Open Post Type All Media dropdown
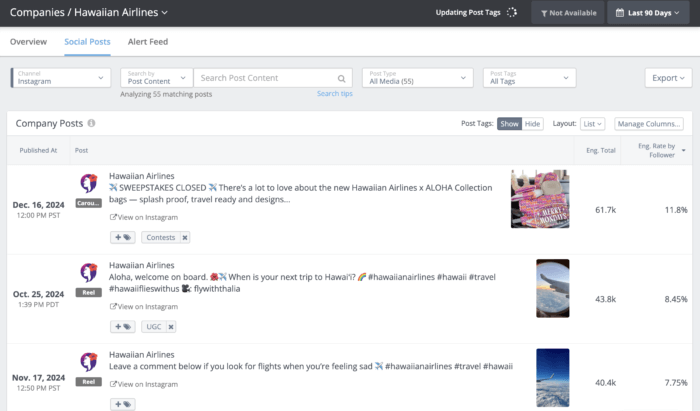Image resolution: width=700 pixels, height=411 pixels. tap(417, 78)
